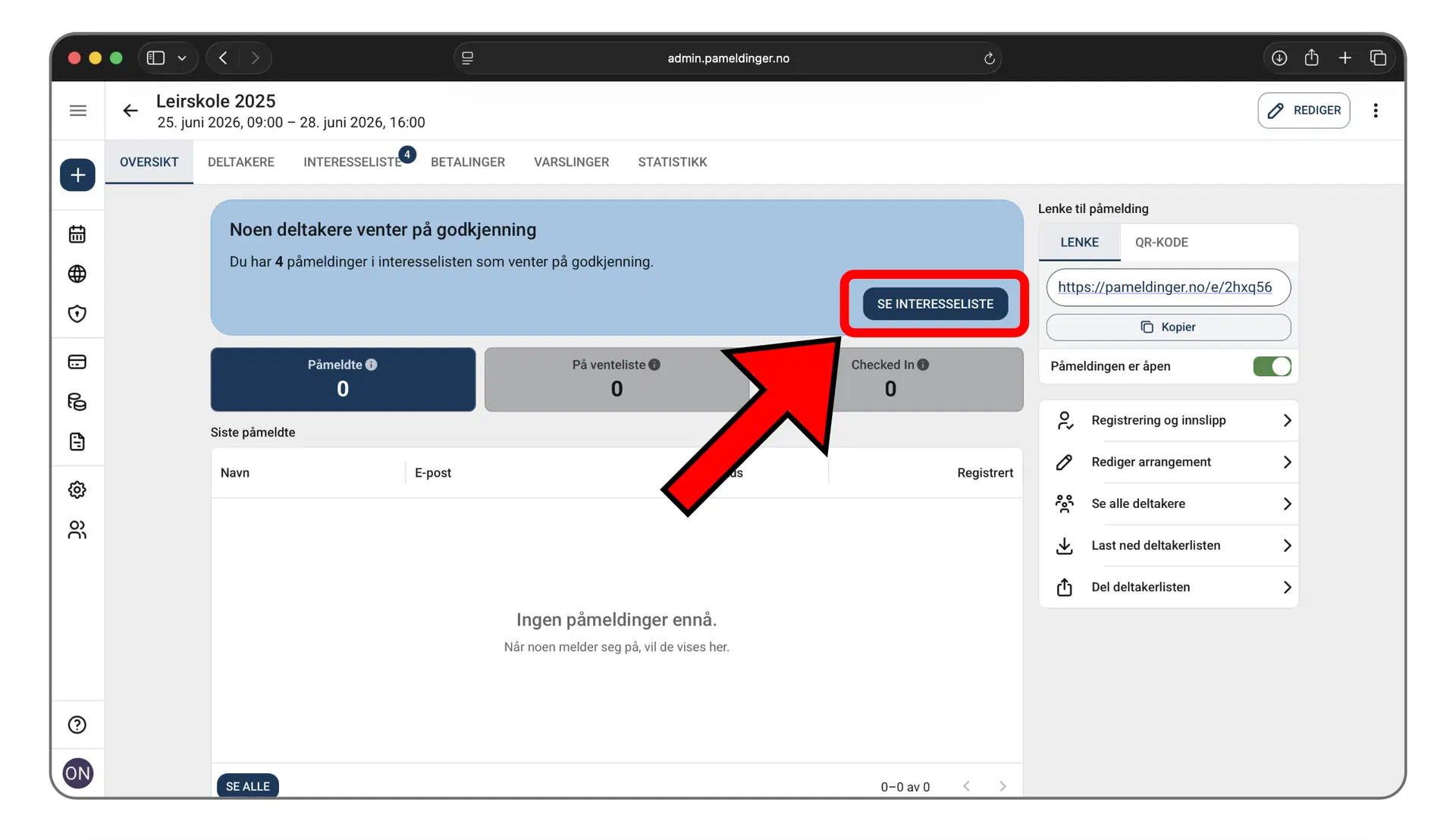Expand 'Last ned deltakerlisten' options
This screenshot has width=1456, height=840.
click(1172, 545)
